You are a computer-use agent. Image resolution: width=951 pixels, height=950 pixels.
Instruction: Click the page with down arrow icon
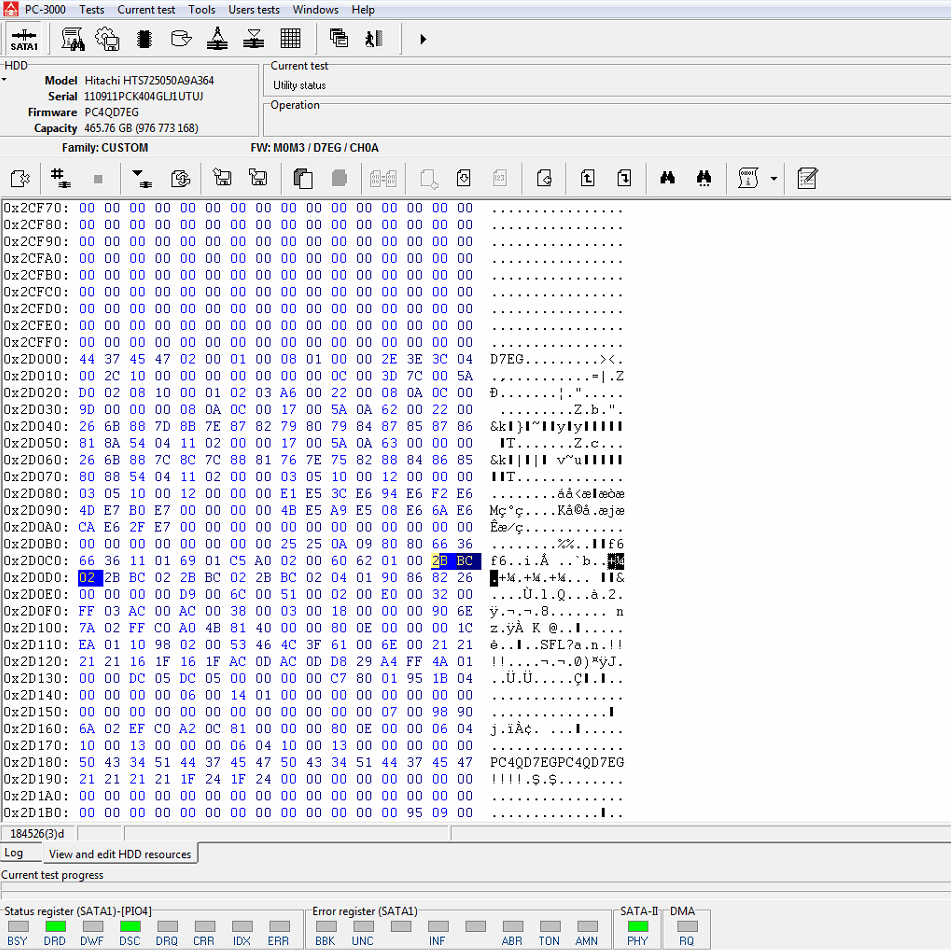[x=463, y=178]
